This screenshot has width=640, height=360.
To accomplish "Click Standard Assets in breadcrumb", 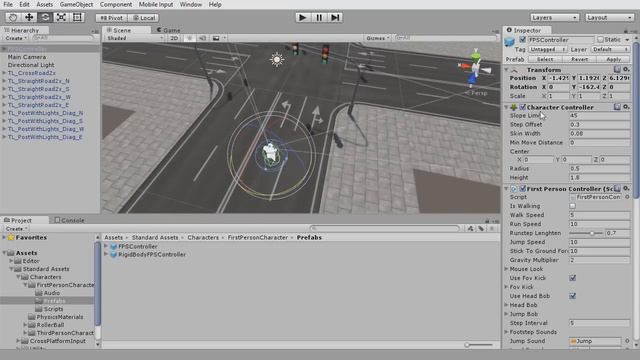I will point(155,237).
